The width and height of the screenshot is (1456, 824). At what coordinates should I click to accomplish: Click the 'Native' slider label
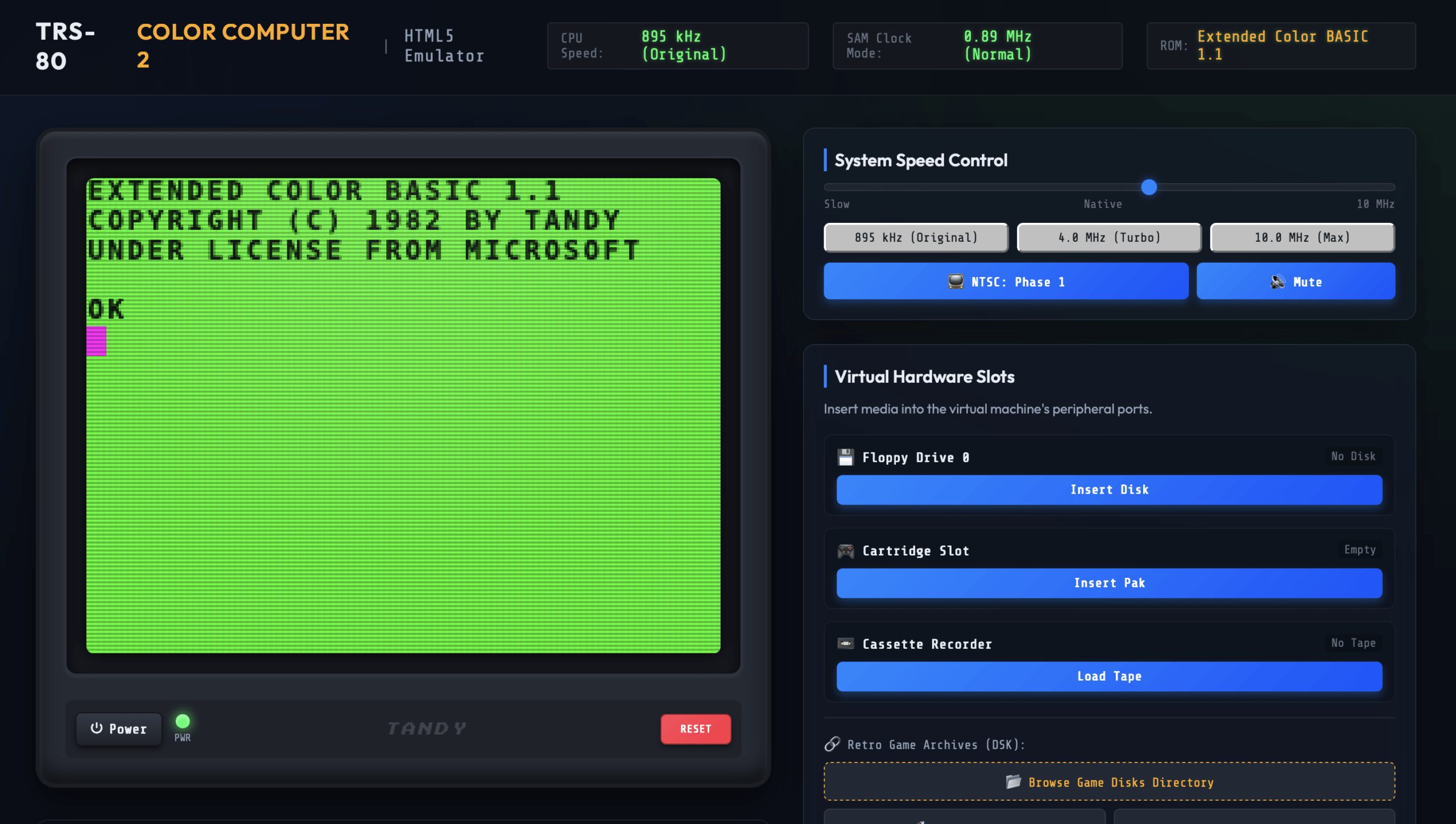[x=1103, y=204]
